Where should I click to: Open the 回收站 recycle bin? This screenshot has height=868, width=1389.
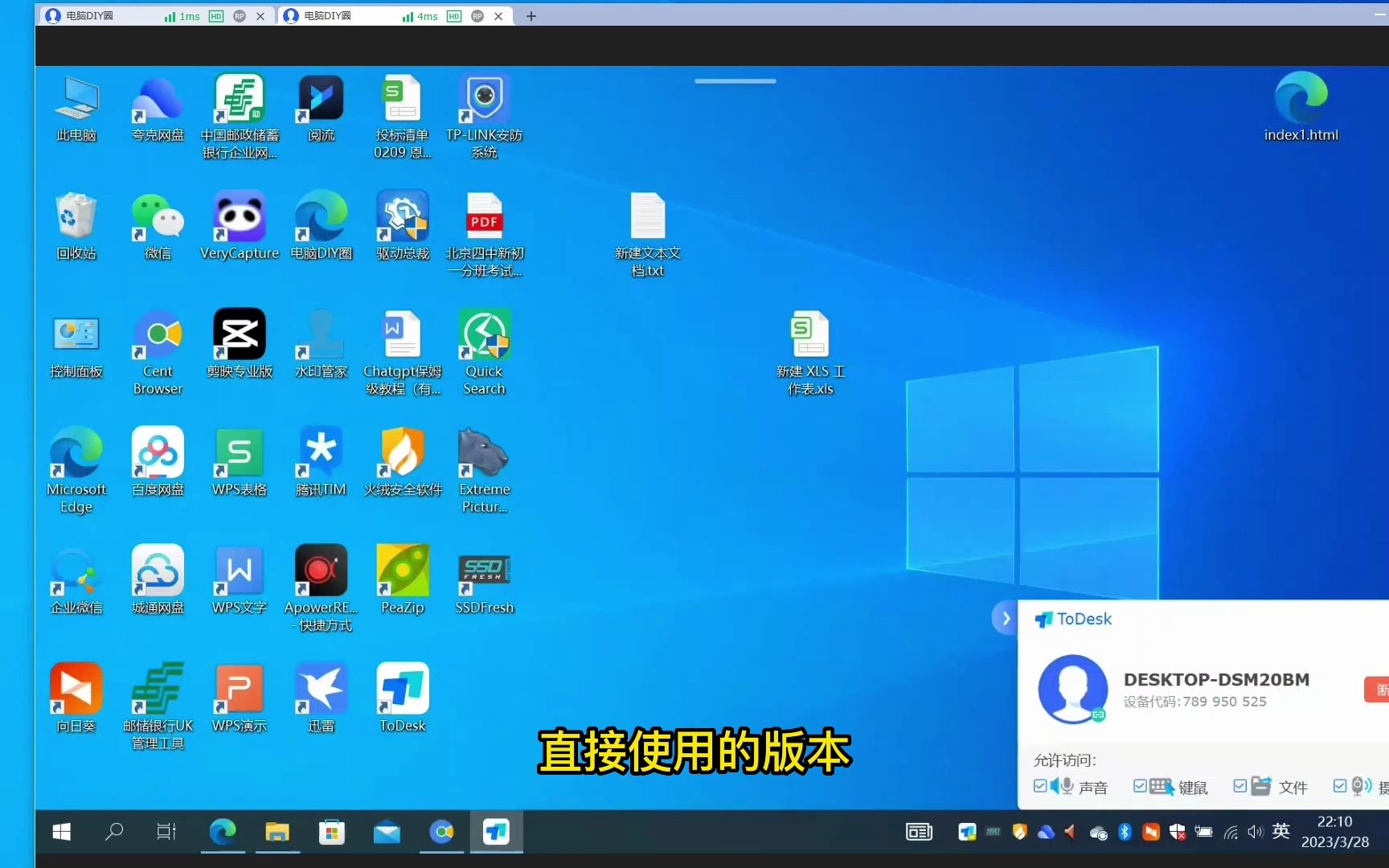tap(76, 227)
